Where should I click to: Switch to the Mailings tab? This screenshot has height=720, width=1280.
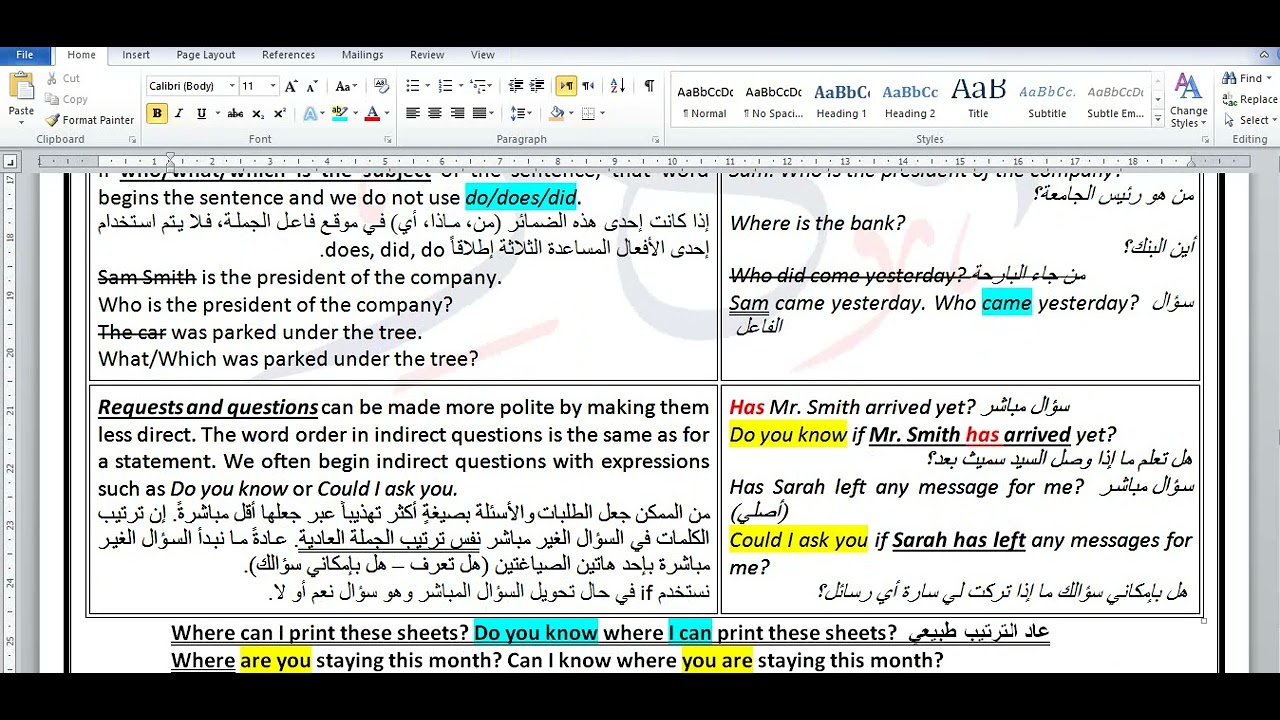tap(362, 55)
